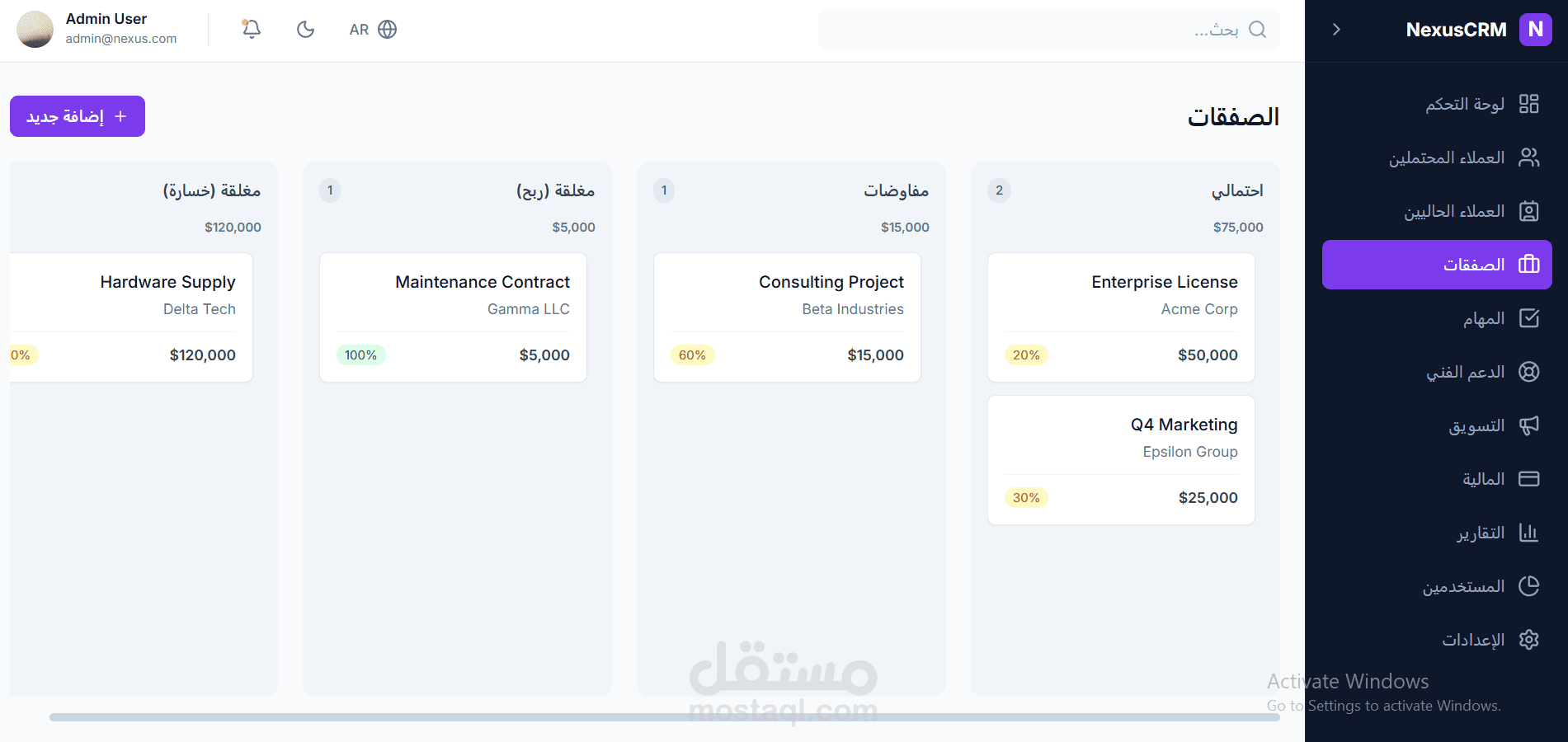Open the Q4 Marketing deal card
This screenshot has width=1568, height=742.
point(1121,460)
